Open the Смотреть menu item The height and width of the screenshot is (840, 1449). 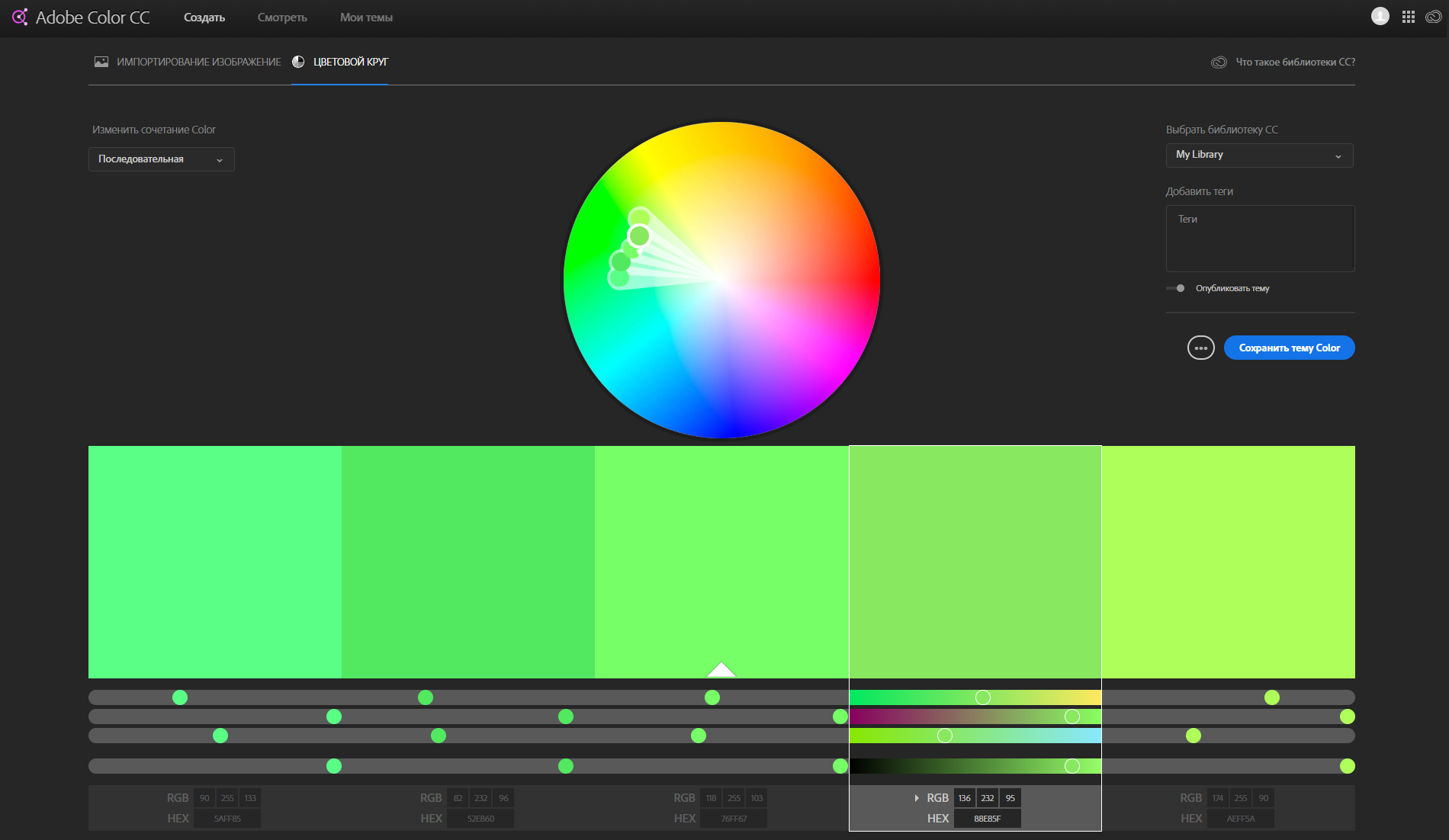(x=282, y=18)
